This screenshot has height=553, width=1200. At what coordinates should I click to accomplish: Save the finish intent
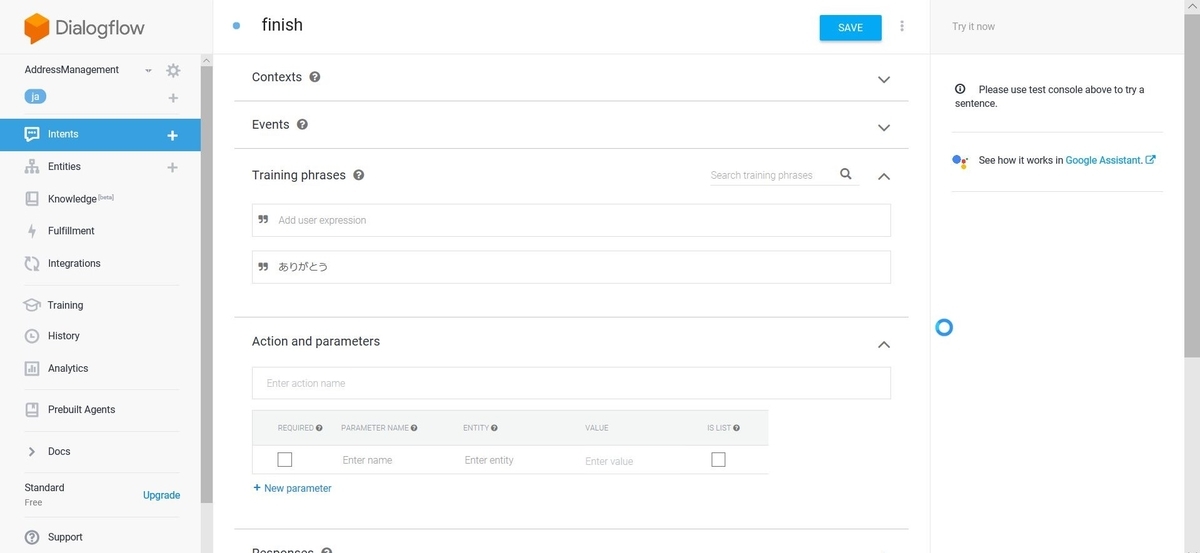click(x=850, y=28)
